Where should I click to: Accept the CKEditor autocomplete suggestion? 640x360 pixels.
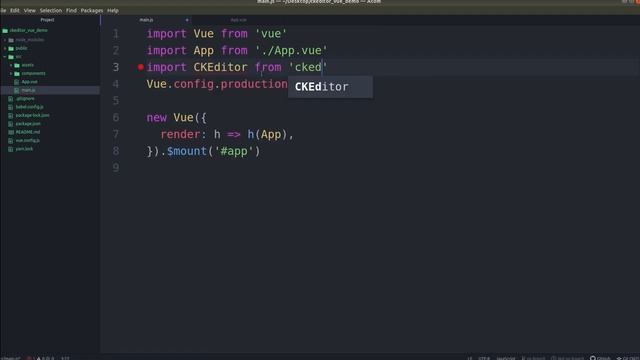click(330, 87)
